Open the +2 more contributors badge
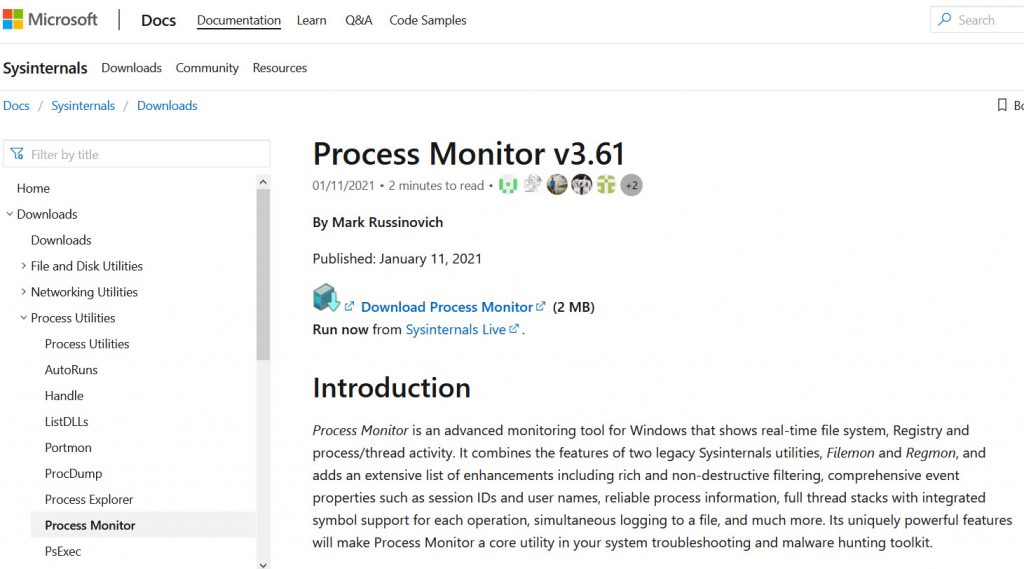Screen dimensions: 1024x569 click(631, 185)
